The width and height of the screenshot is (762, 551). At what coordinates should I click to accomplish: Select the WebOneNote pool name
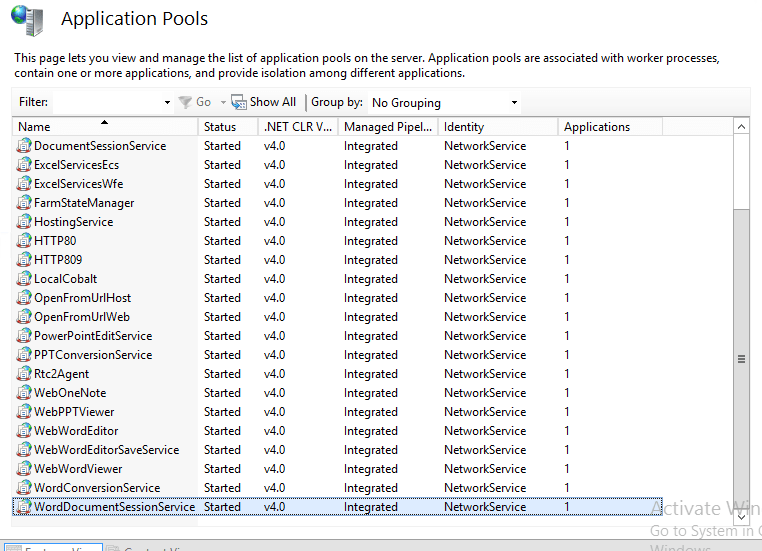pyautogui.click(x=70, y=392)
